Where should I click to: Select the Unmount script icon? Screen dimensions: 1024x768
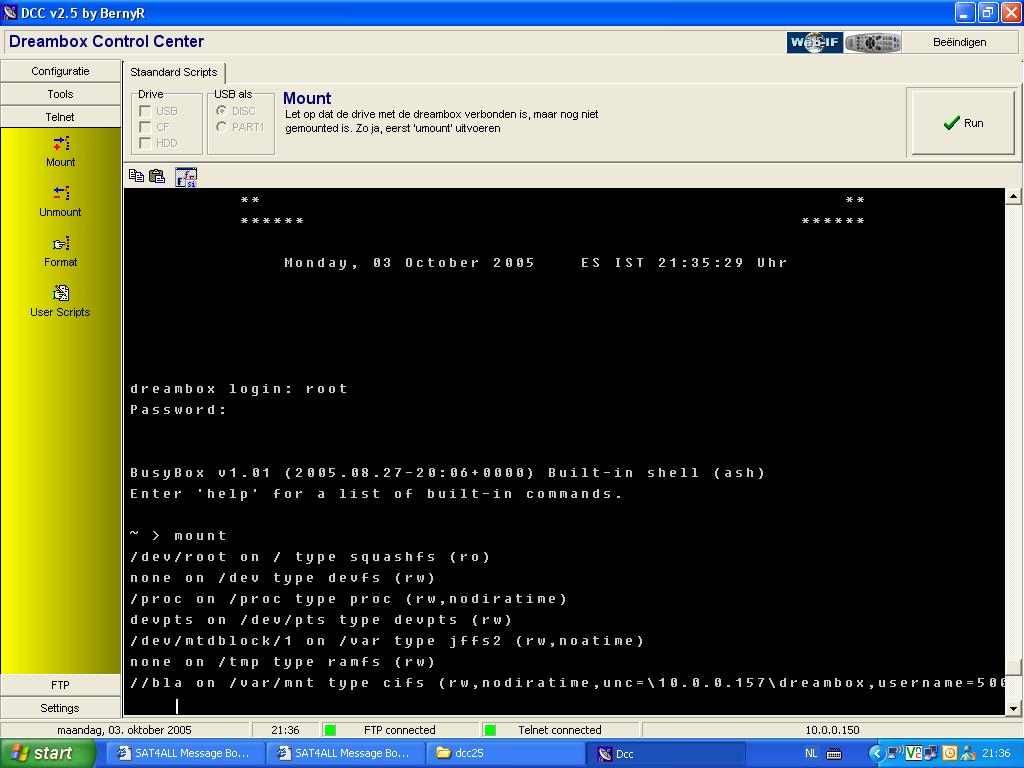pos(61,193)
